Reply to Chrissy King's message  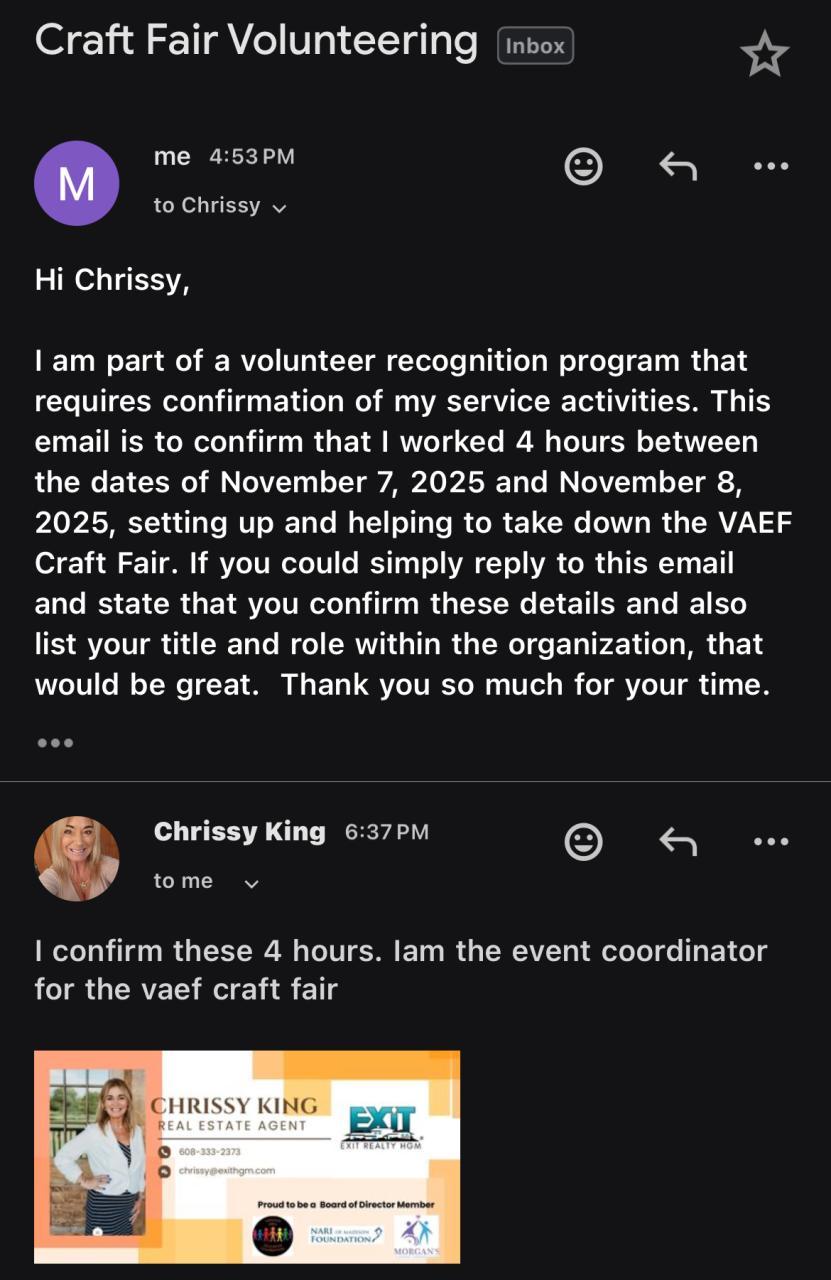(x=678, y=842)
